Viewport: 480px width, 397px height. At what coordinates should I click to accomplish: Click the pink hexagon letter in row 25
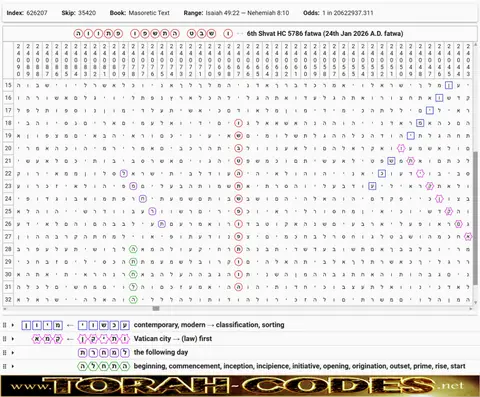click(449, 211)
